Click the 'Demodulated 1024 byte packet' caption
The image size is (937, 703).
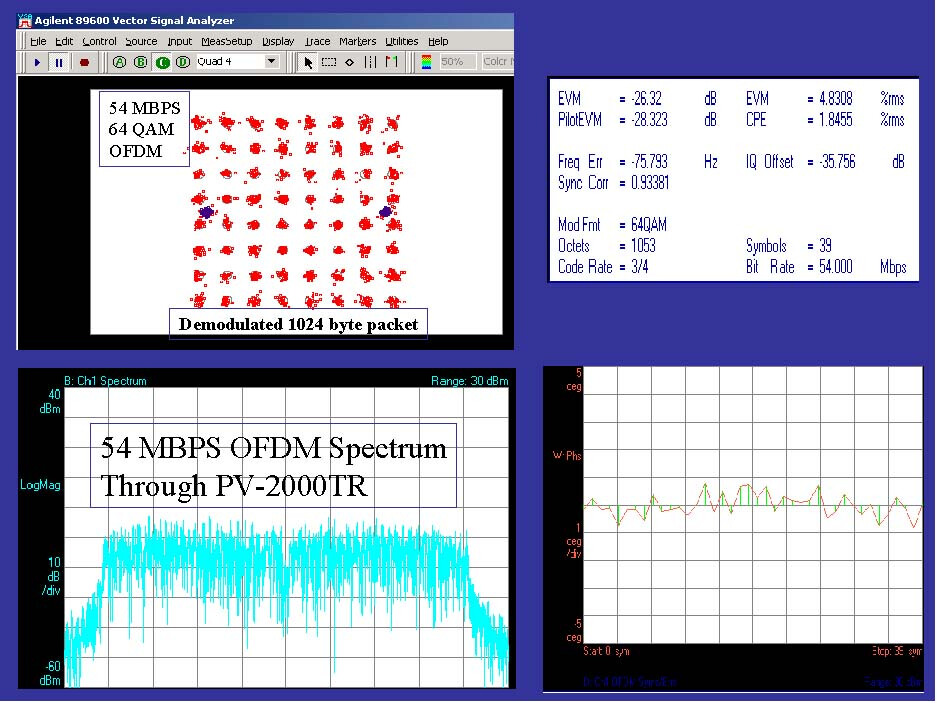298,325
